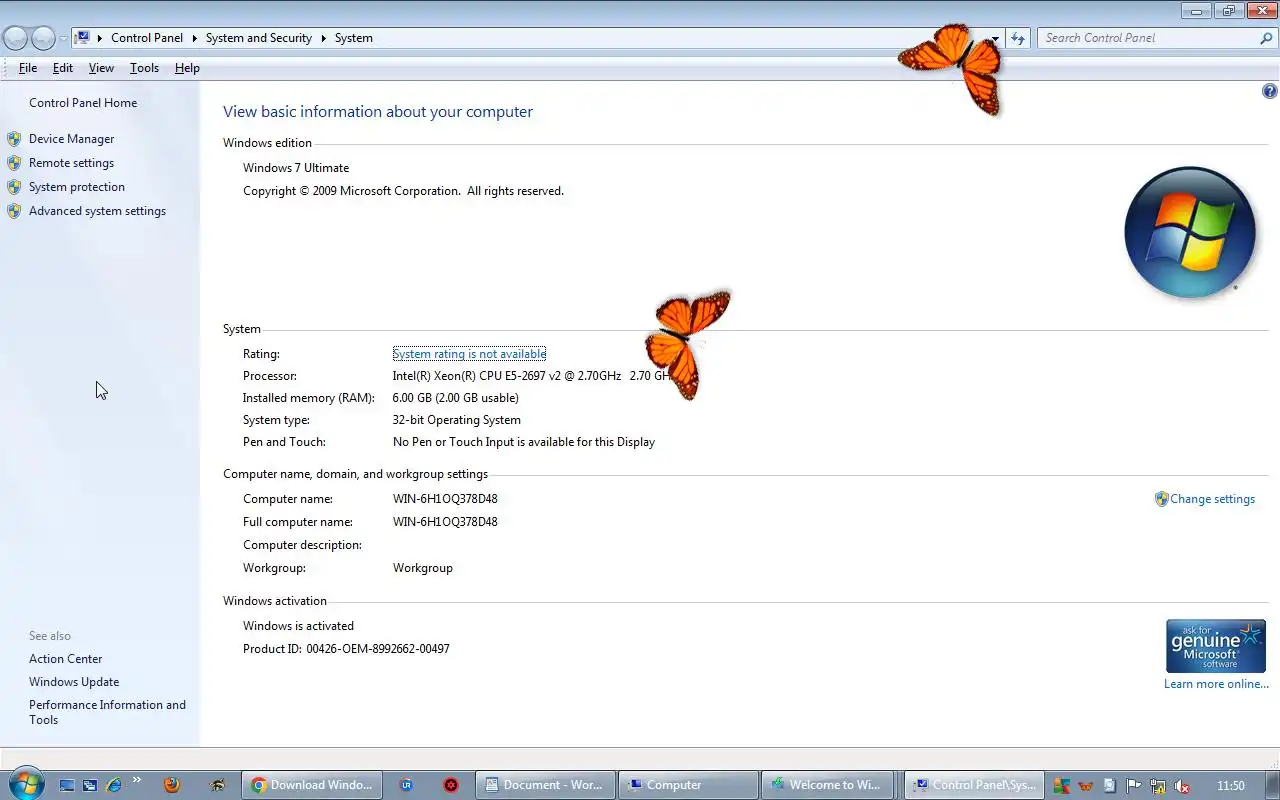Screen dimensions: 1280x800
Task: Open the Tools menu
Action: coord(144,68)
